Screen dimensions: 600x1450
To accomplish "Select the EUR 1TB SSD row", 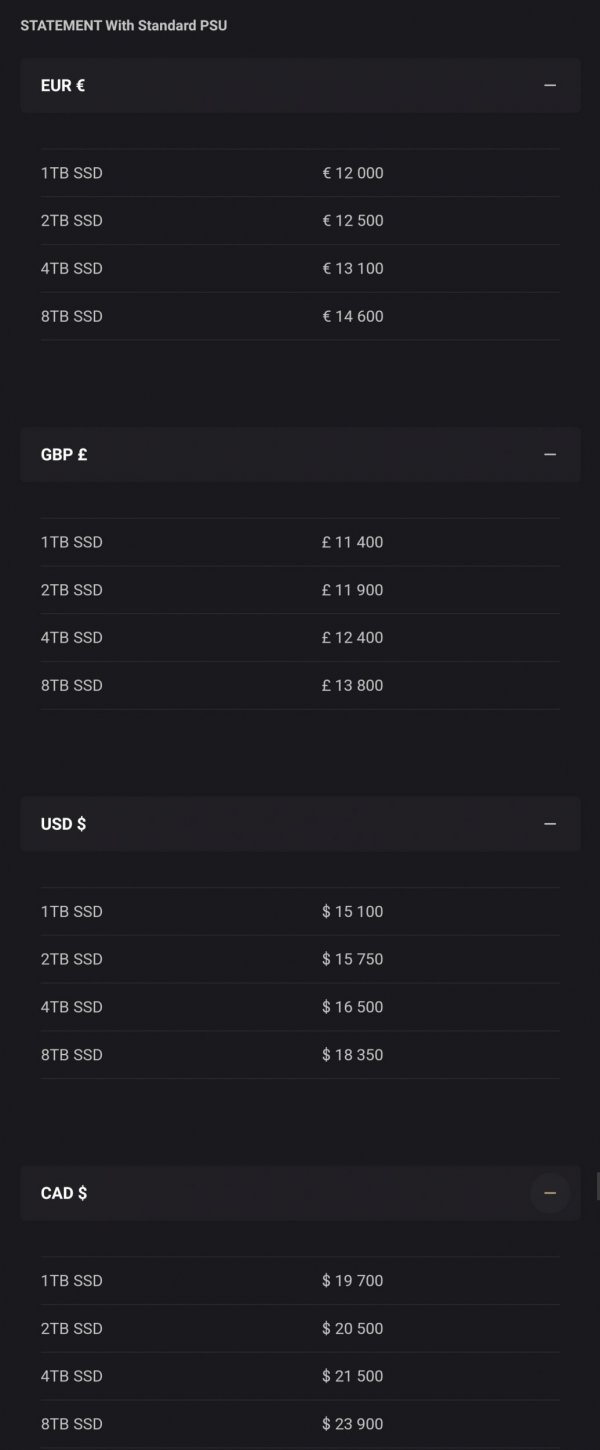I will (x=300, y=173).
